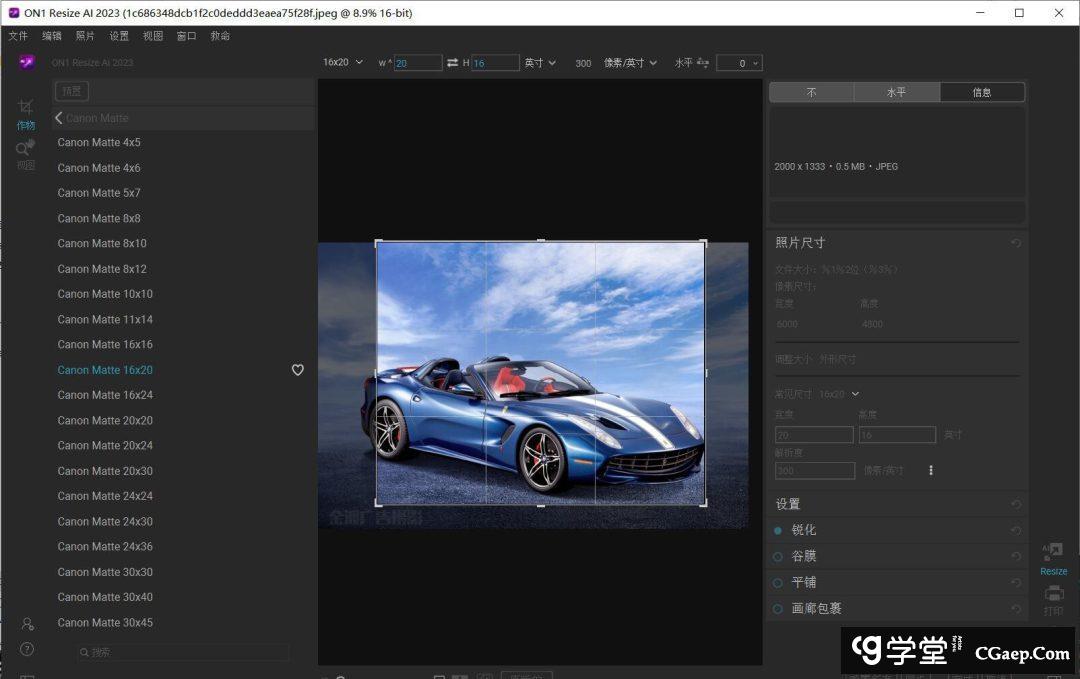Open the 文件 menu
This screenshot has width=1080, height=679.
coord(18,36)
